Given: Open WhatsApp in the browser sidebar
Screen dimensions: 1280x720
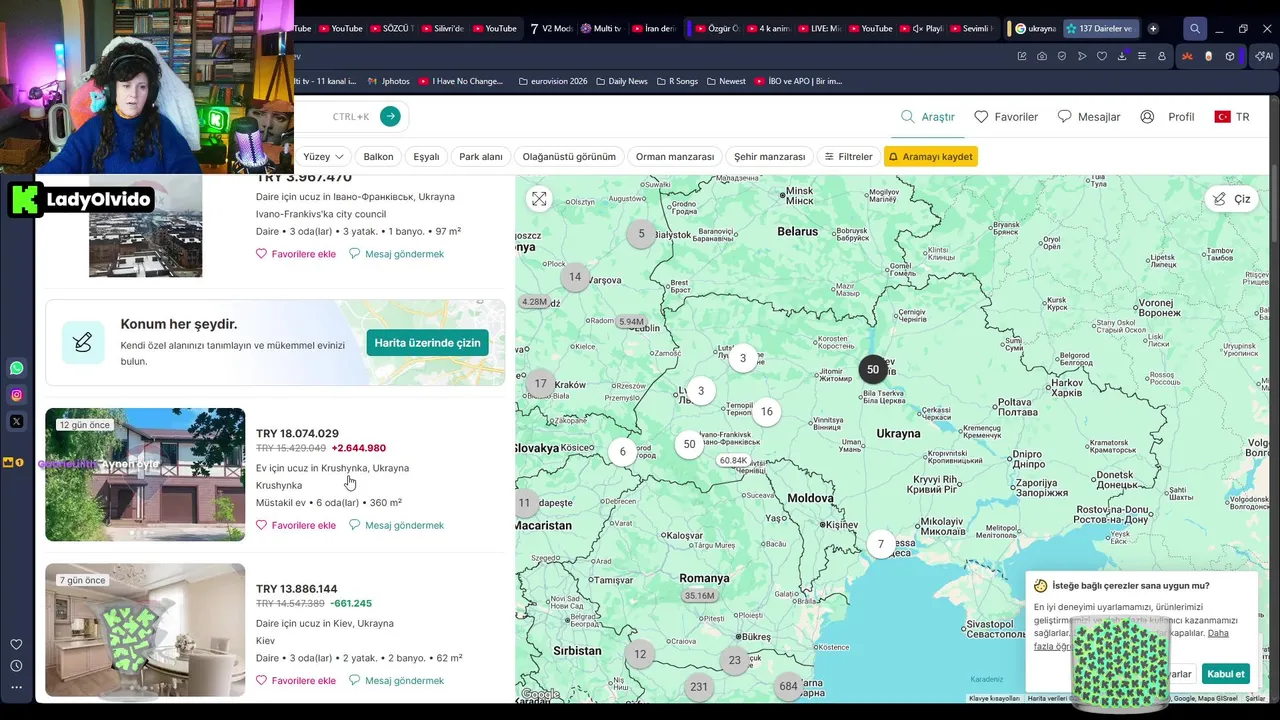Looking at the screenshot, I should pos(17,368).
